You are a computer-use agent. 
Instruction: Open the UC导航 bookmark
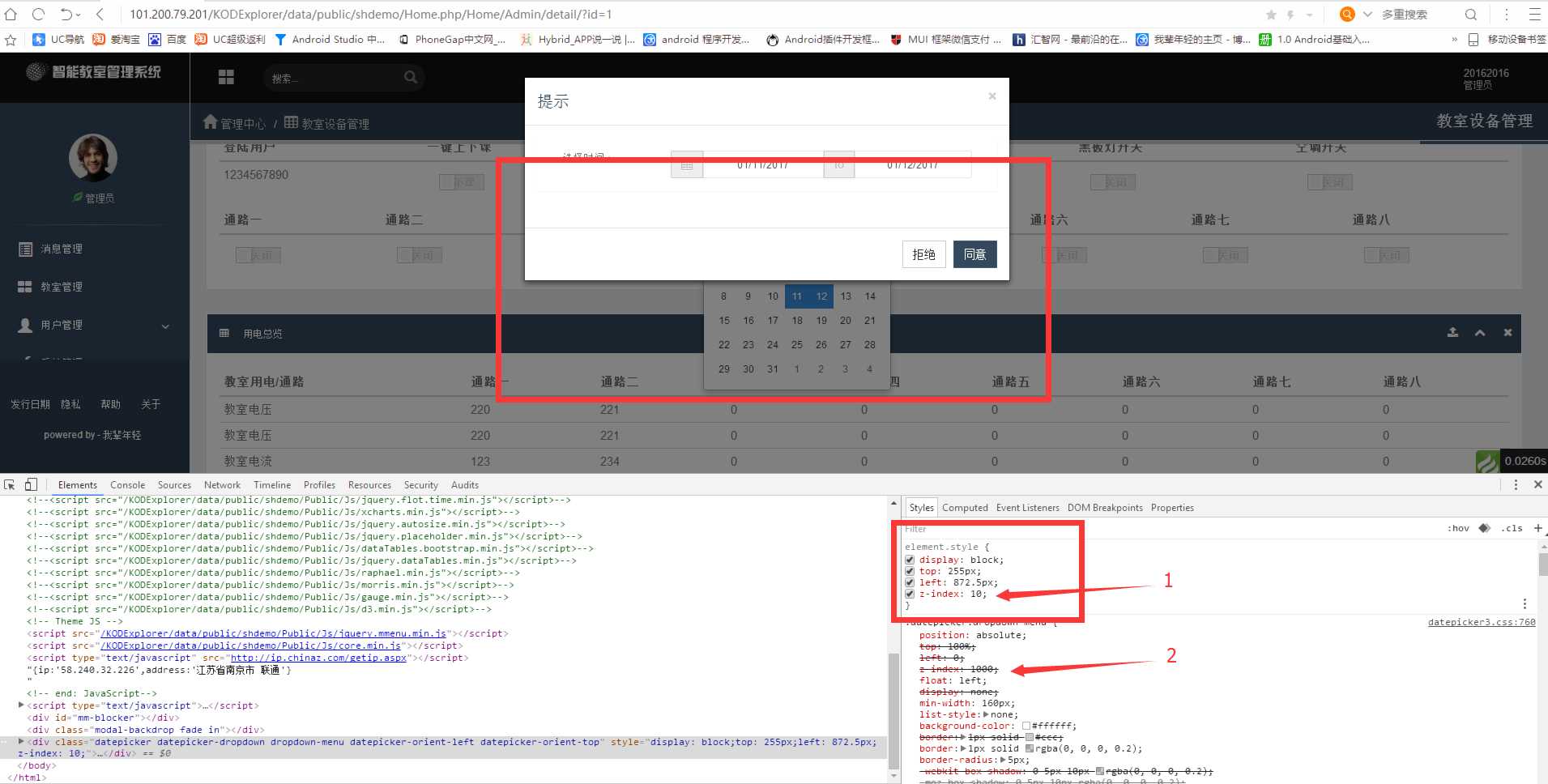58,39
